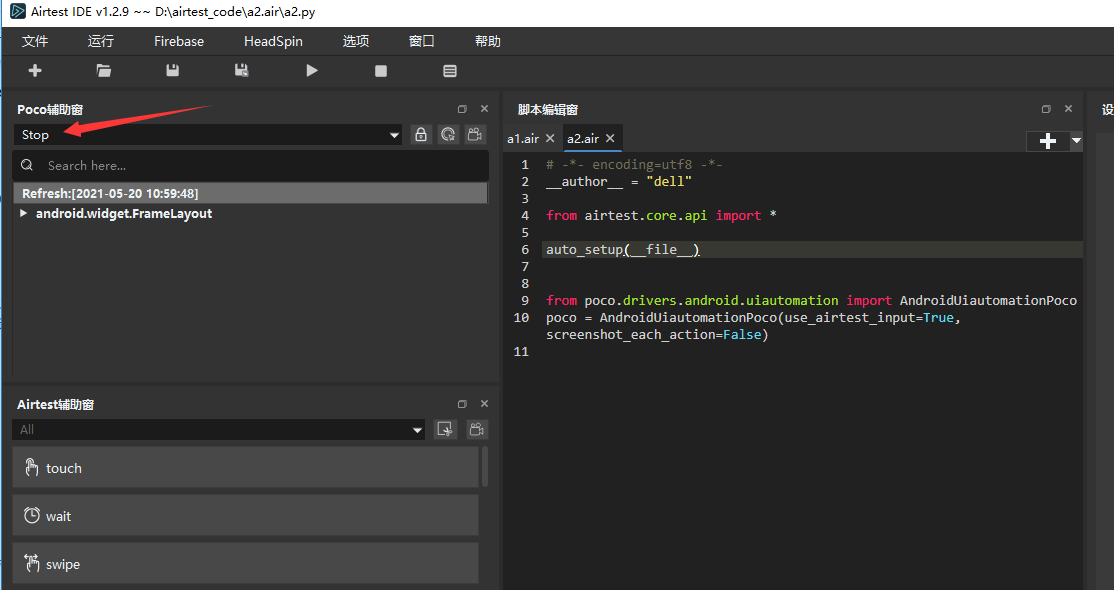Click the poco.drivers.android.uiautomation import line
The width and height of the screenshot is (1114, 590).
click(811, 301)
